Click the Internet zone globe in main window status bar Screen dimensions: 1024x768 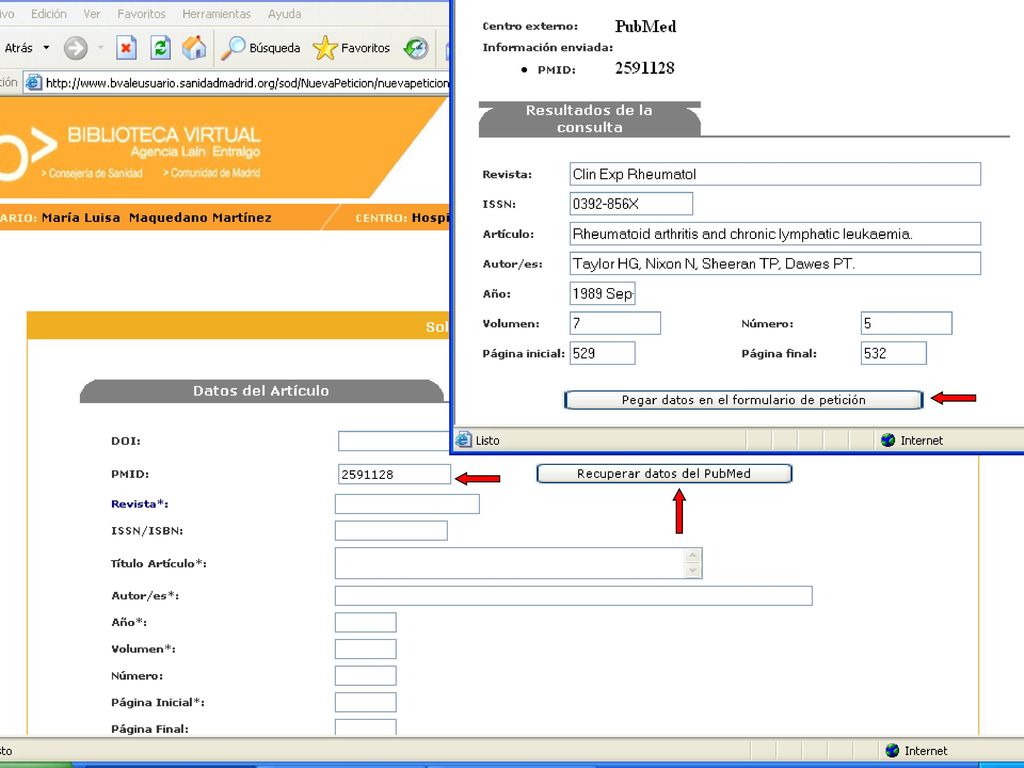pos(892,750)
